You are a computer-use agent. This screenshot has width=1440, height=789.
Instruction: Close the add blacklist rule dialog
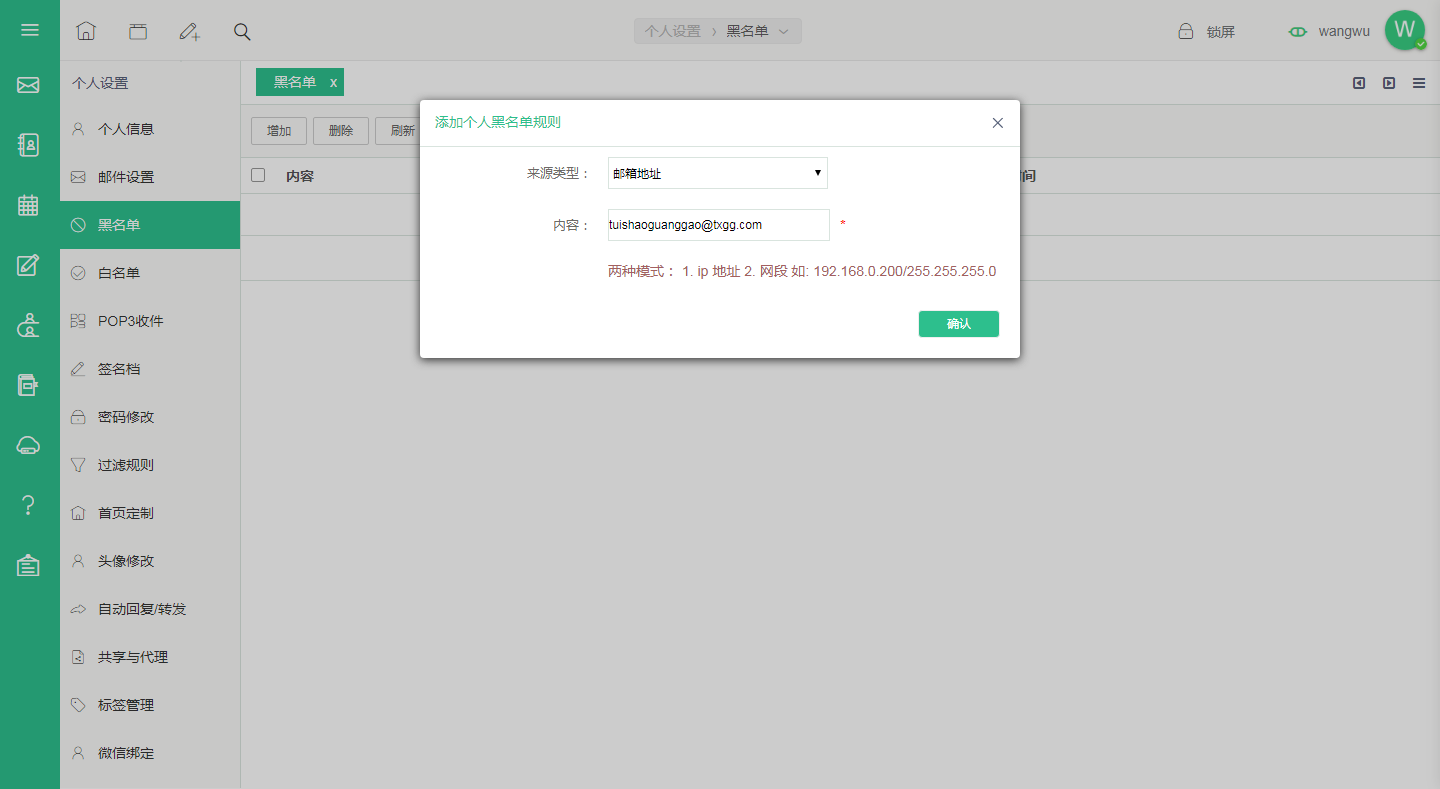pyautogui.click(x=997, y=123)
